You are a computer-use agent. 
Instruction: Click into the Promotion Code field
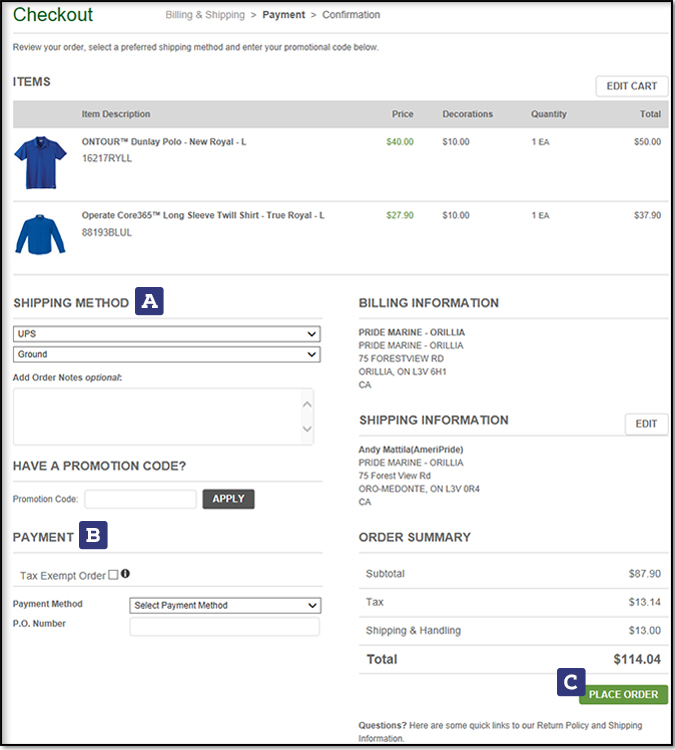140,499
